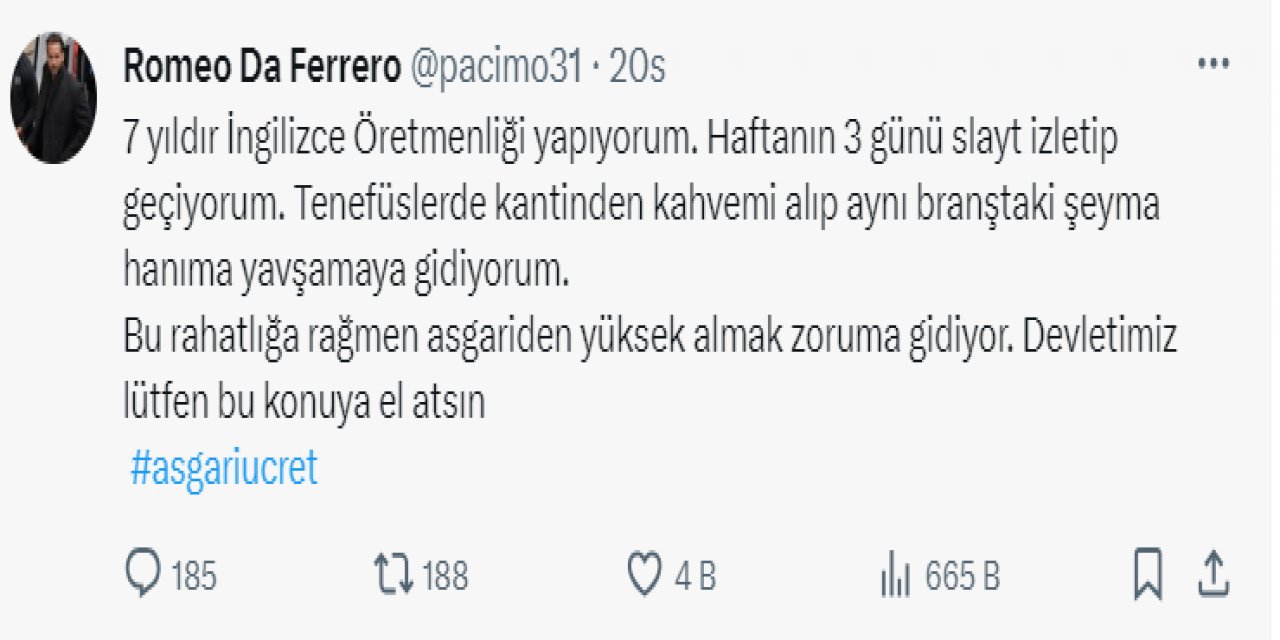This screenshot has width=1280, height=640.
Task: Click the retweet arrows icon
Action: pos(394,575)
